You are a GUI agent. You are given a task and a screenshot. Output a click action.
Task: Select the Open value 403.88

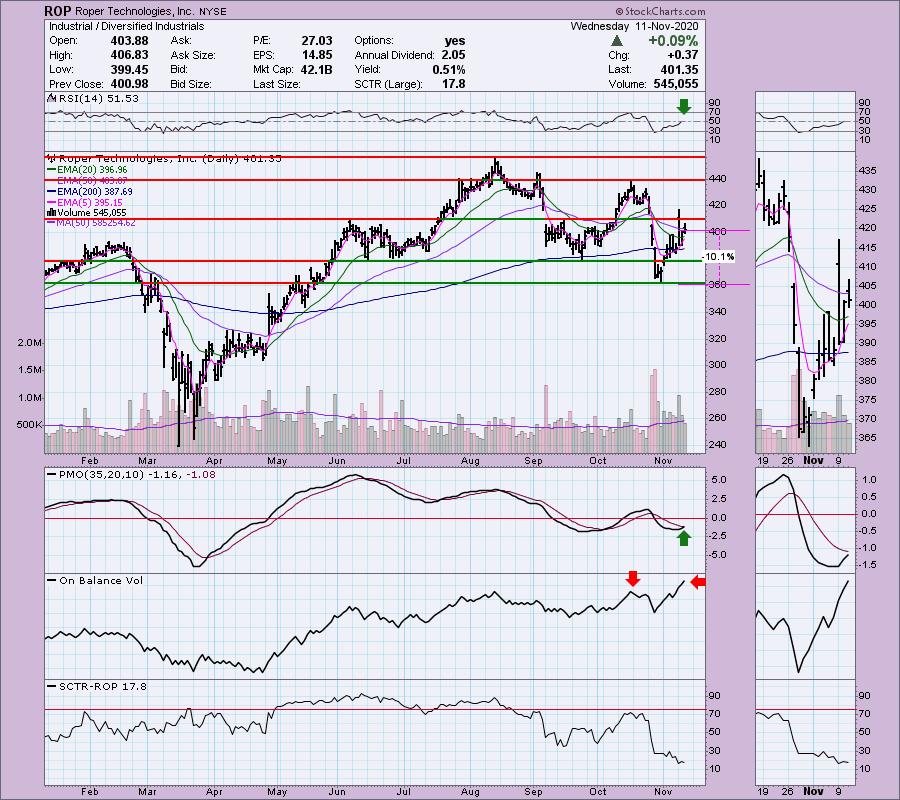[x=129, y=41]
